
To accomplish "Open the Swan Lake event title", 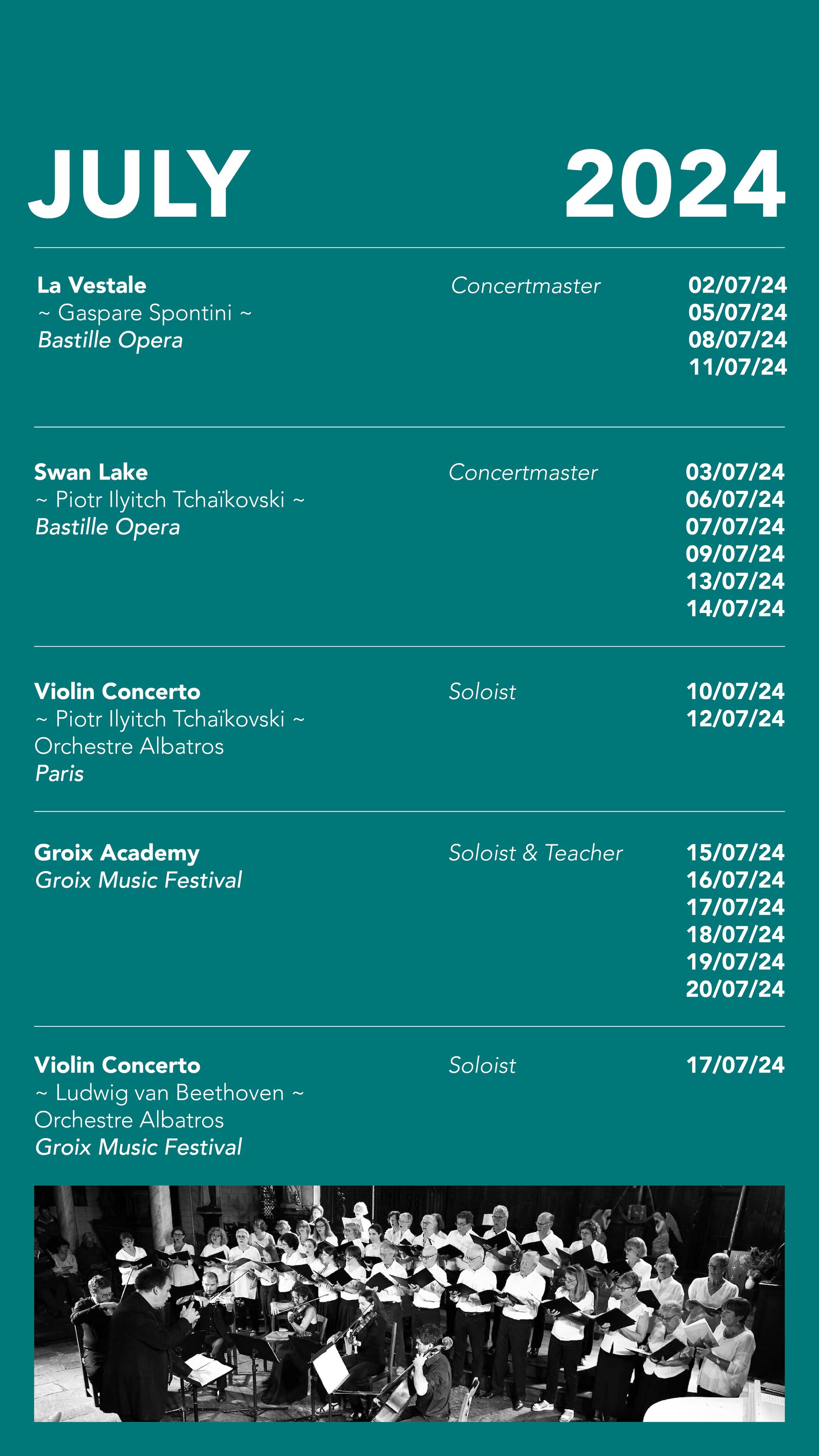I will coord(91,472).
